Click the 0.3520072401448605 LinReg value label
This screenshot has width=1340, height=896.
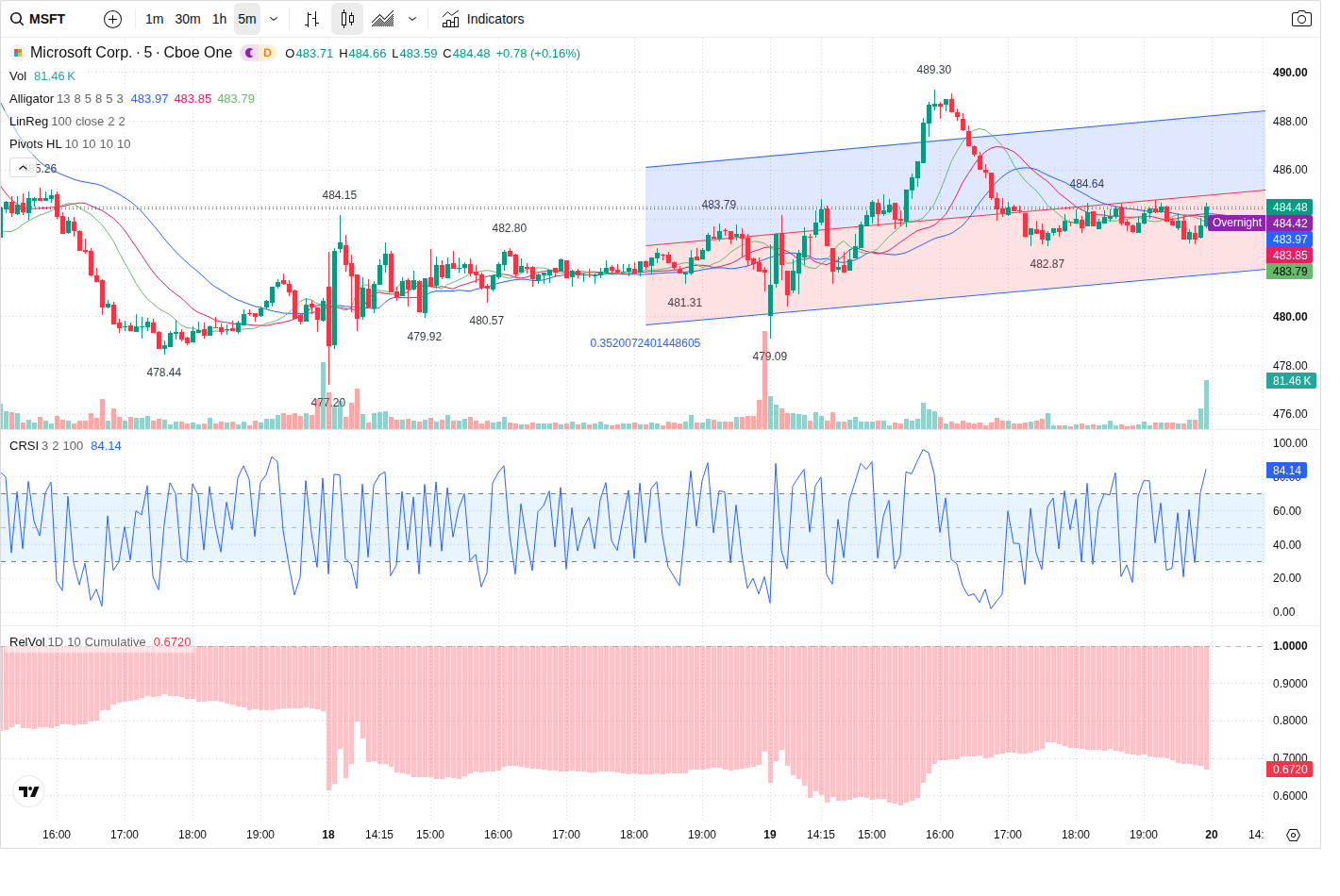pos(645,343)
